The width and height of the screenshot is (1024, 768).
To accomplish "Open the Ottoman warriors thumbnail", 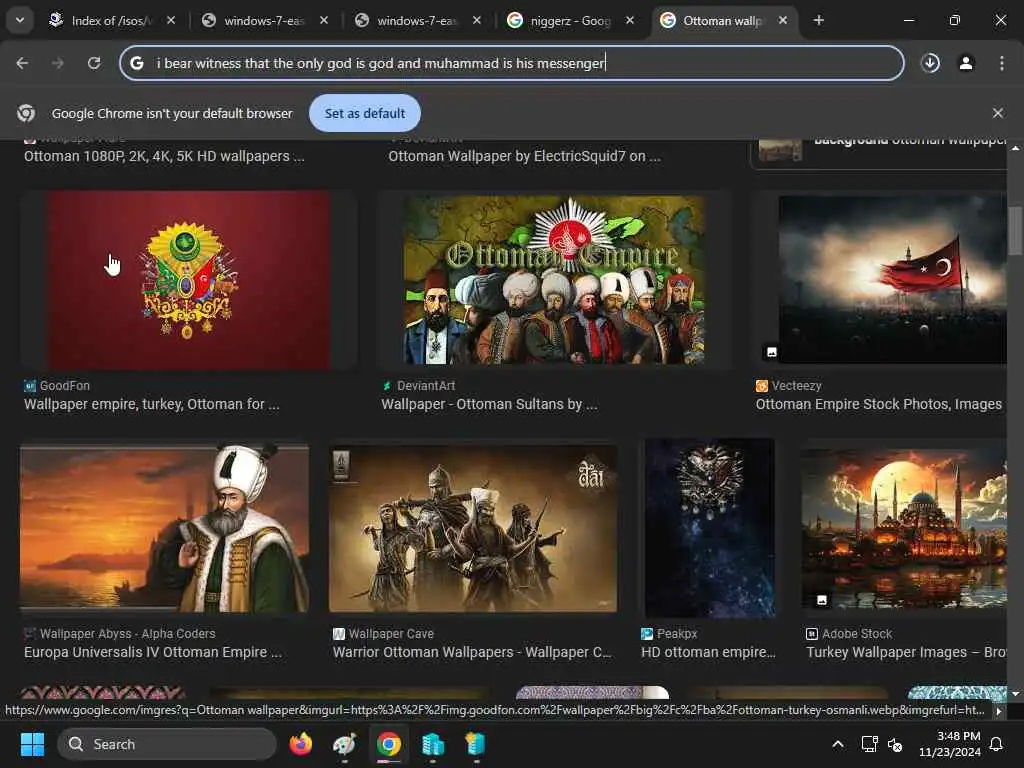I will click(473, 528).
